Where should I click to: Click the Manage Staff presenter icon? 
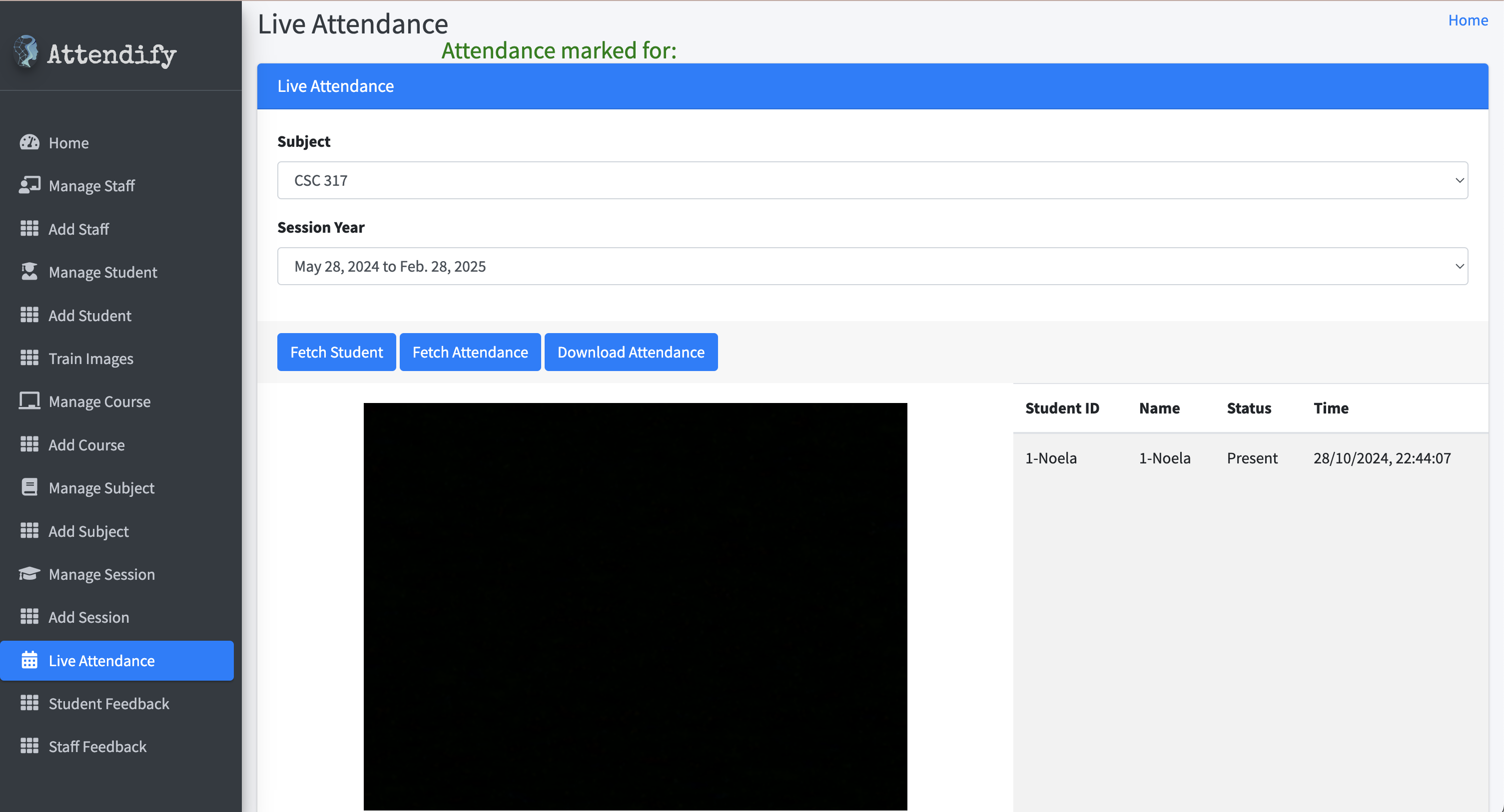pos(29,185)
